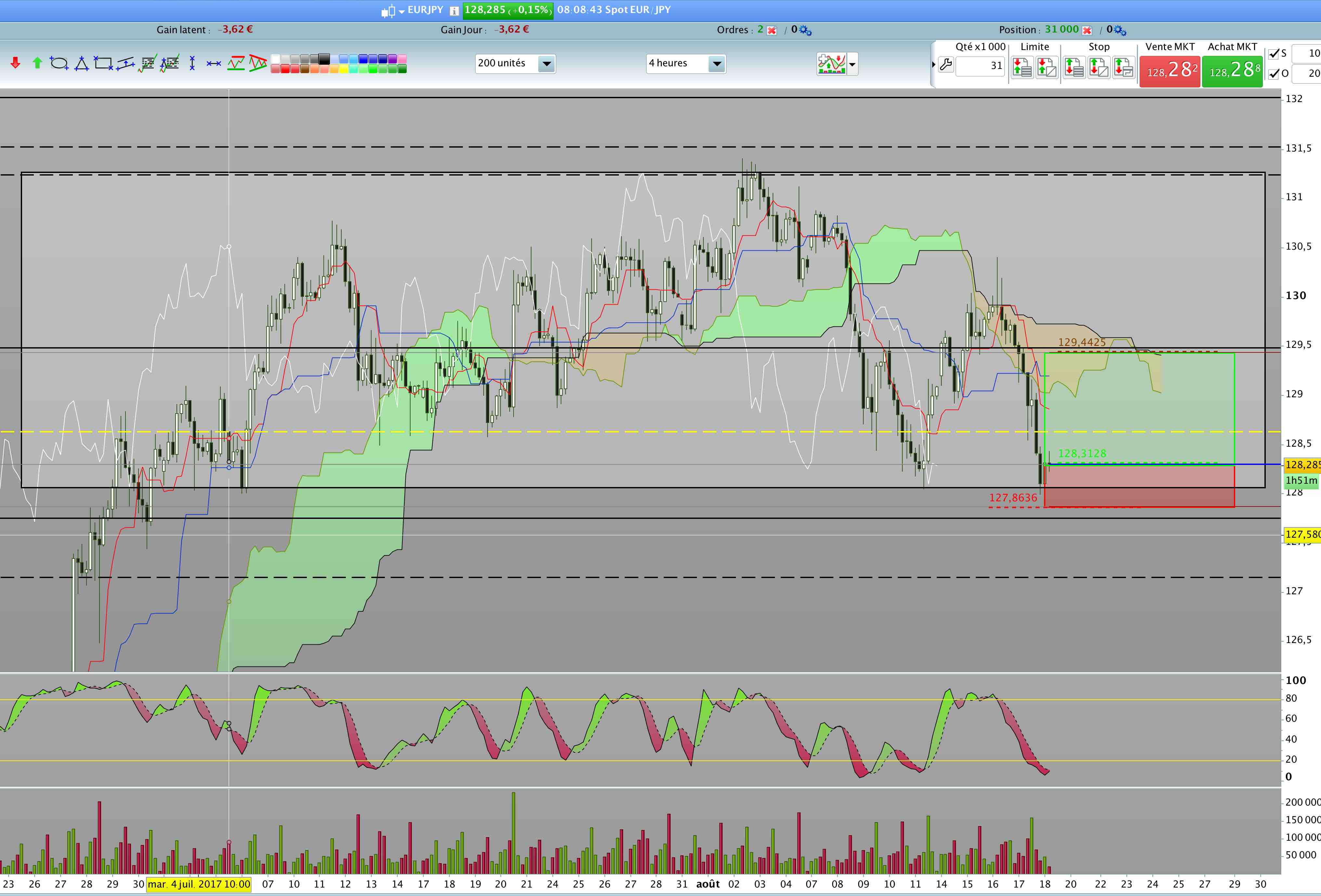The height and width of the screenshot is (896, 1321).
Task: Expand the indicator button dropdown arrow
Action: pos(852,64)
